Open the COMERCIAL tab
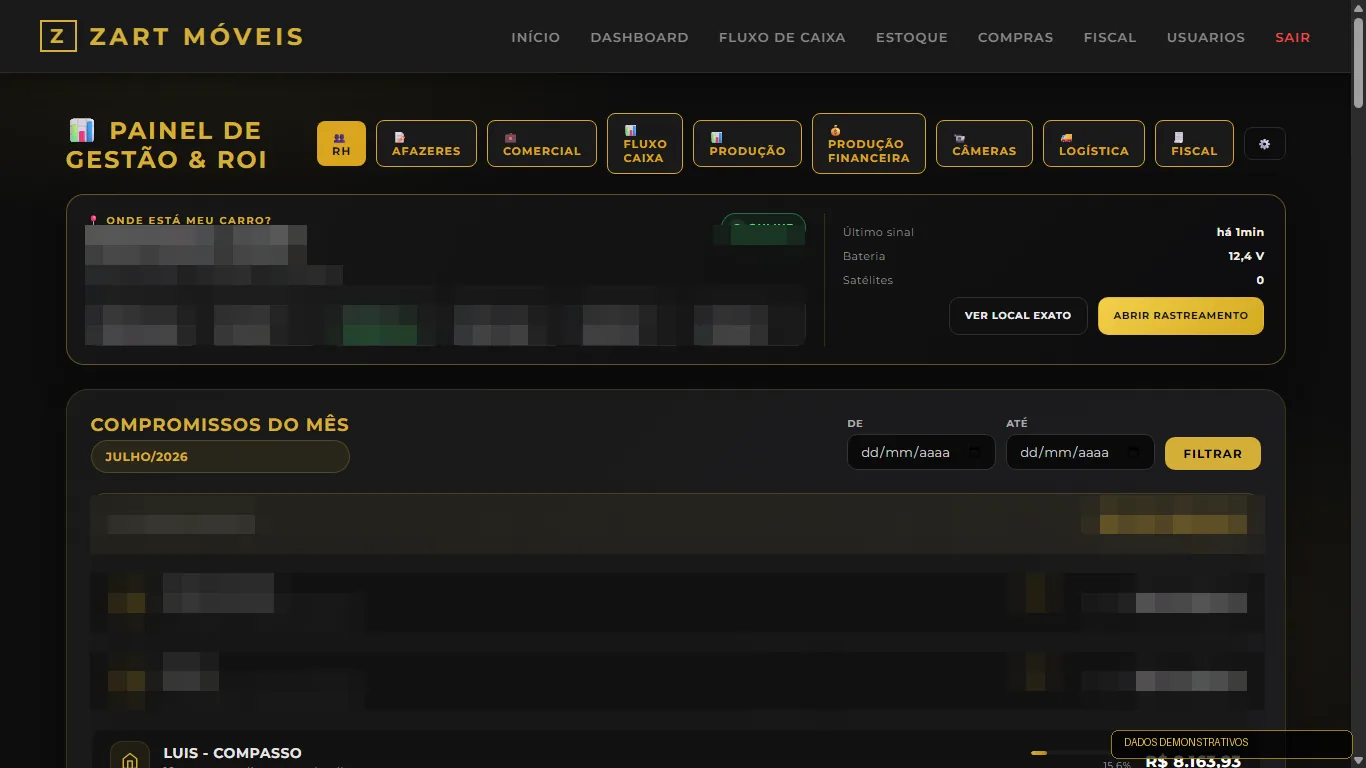Image resolution: width=1366 pixels, height=768 pixels. pos(542,144)
